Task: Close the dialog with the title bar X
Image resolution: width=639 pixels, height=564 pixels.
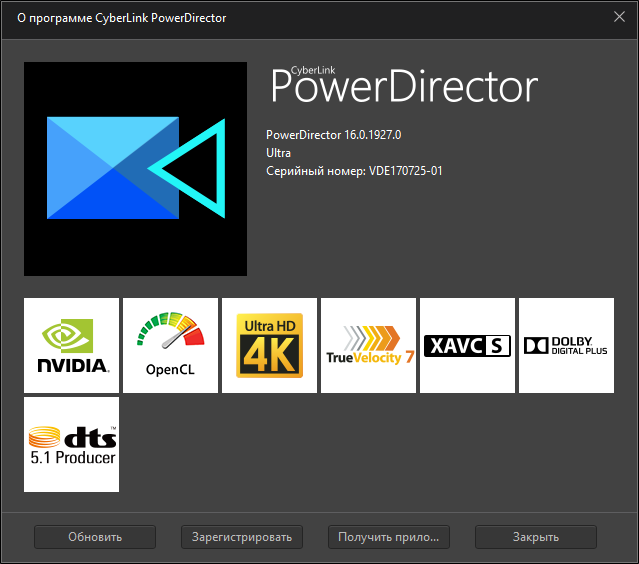Action: pos(619,15)
